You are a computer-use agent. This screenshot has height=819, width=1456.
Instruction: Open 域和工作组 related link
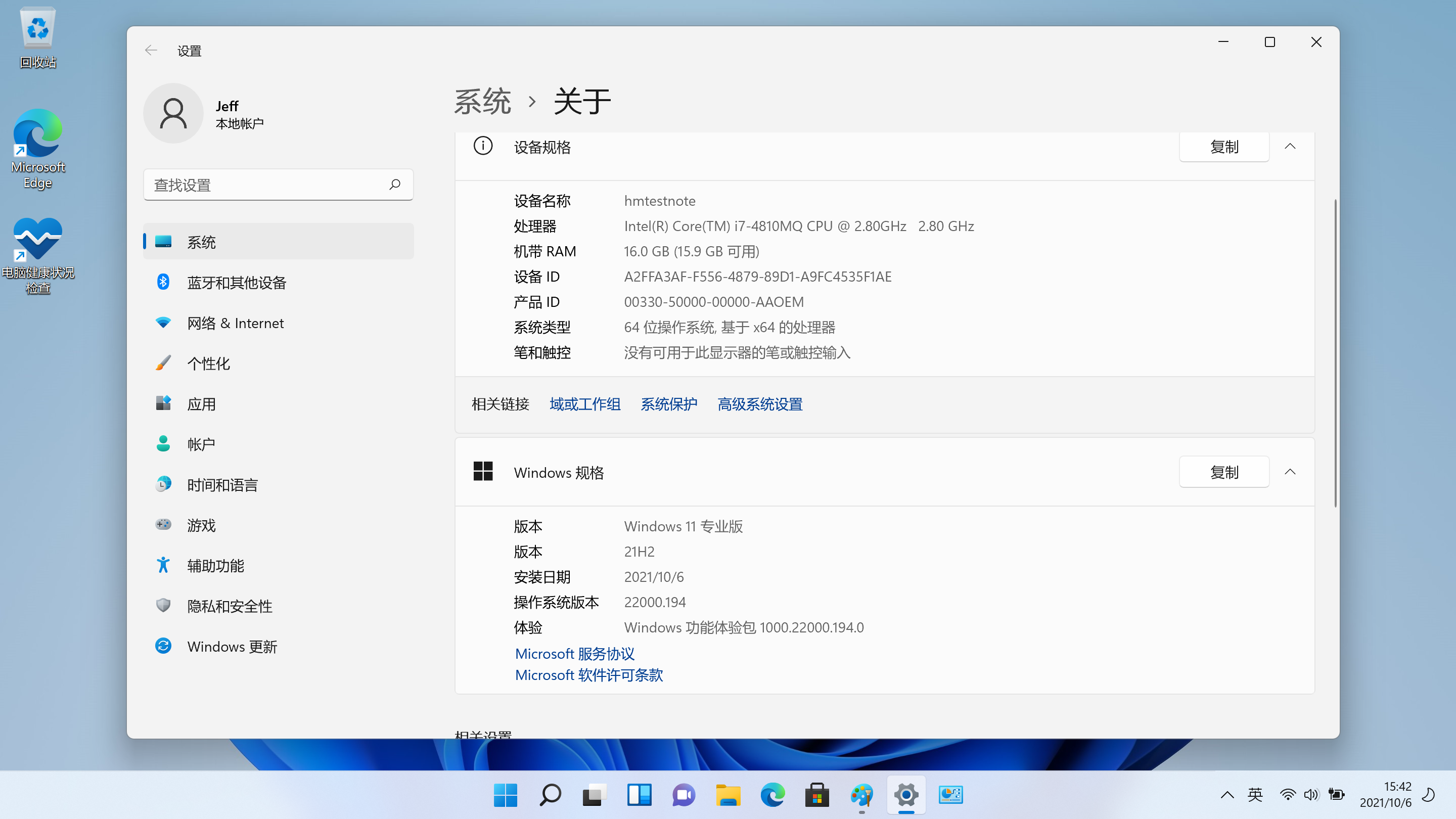pyautogui.click(x=584, y=404)
